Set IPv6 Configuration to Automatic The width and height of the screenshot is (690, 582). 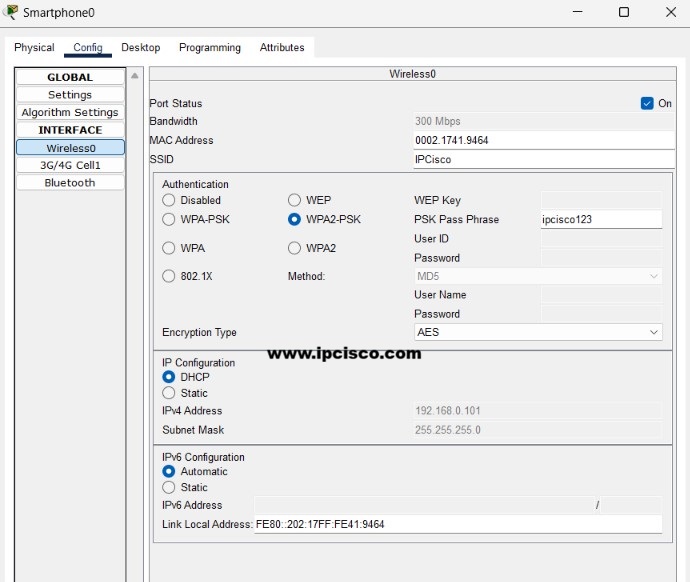[x=169, y=472]
